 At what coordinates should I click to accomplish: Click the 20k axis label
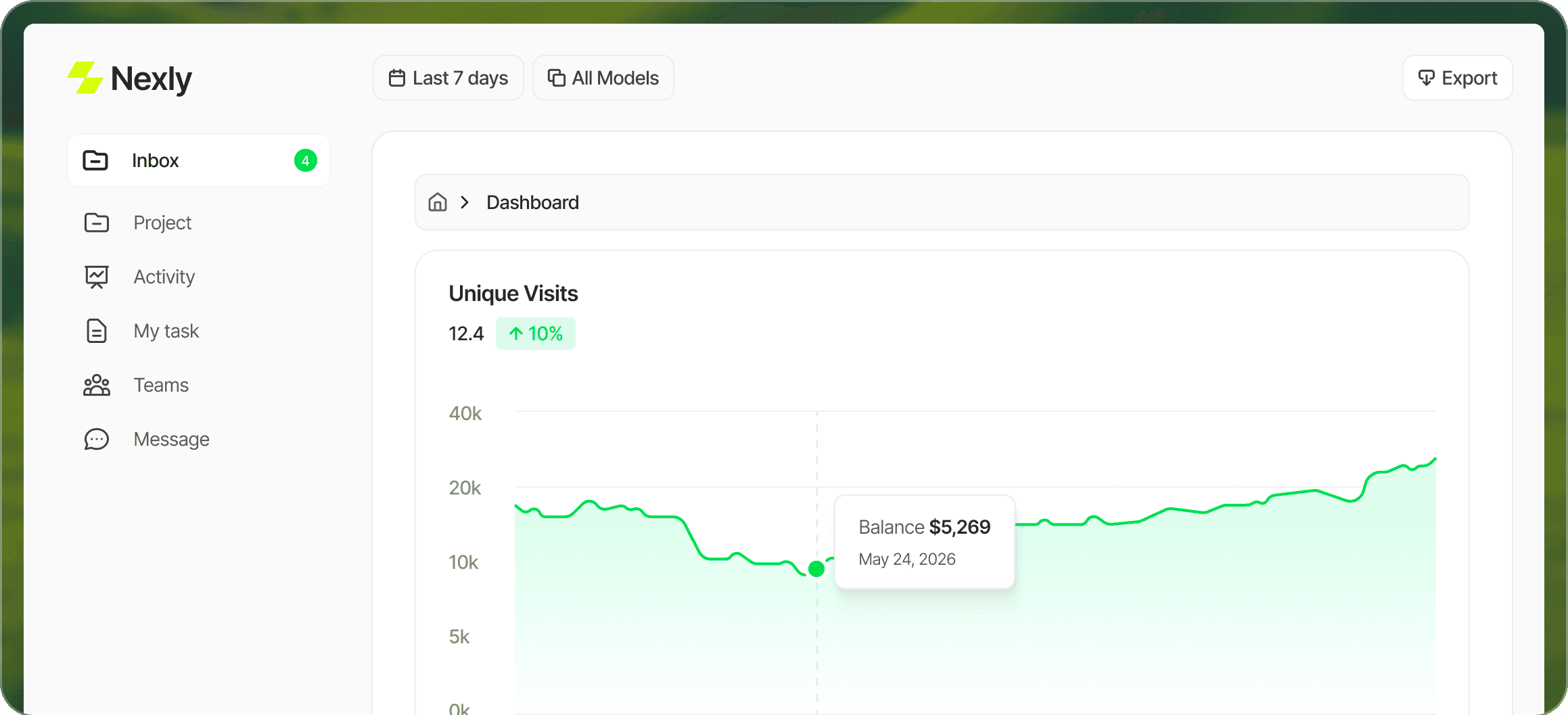pyautogui.click(x=465, y=488)
